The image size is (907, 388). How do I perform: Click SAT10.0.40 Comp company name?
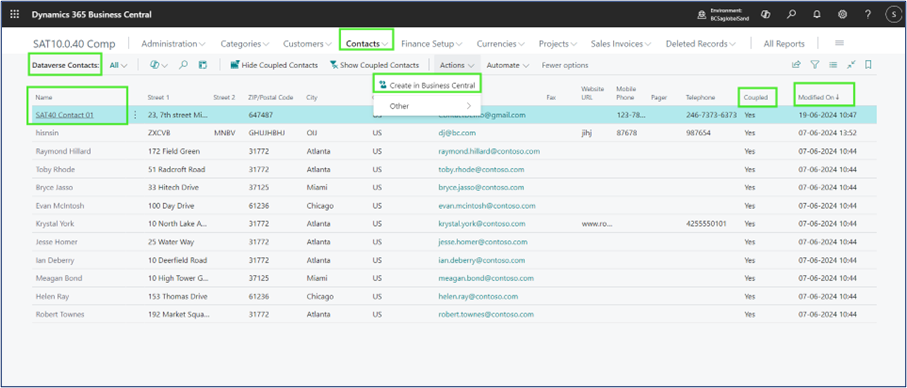pos(75,44)
